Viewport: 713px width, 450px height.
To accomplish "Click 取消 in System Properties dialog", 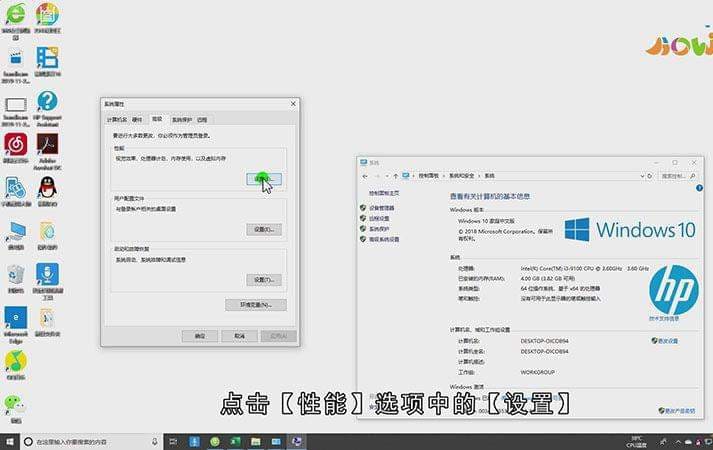I will 239,336.
